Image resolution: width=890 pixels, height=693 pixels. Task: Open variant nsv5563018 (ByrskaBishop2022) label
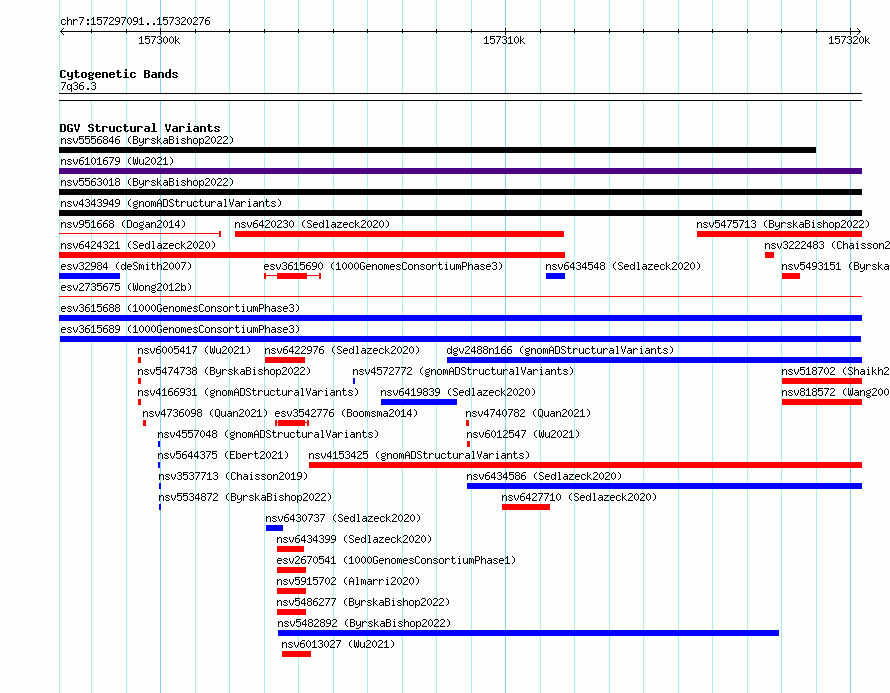point(147,182)
